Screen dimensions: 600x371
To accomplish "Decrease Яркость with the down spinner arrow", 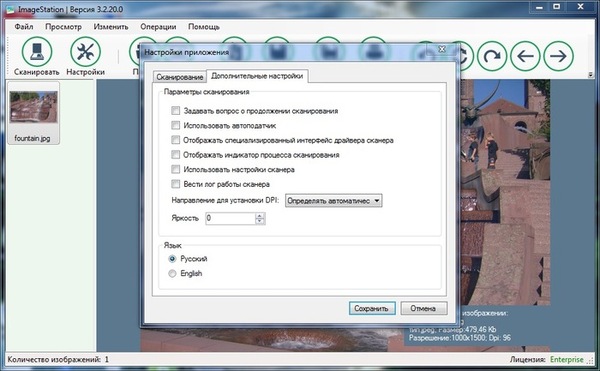I will (x=260, y=221).
